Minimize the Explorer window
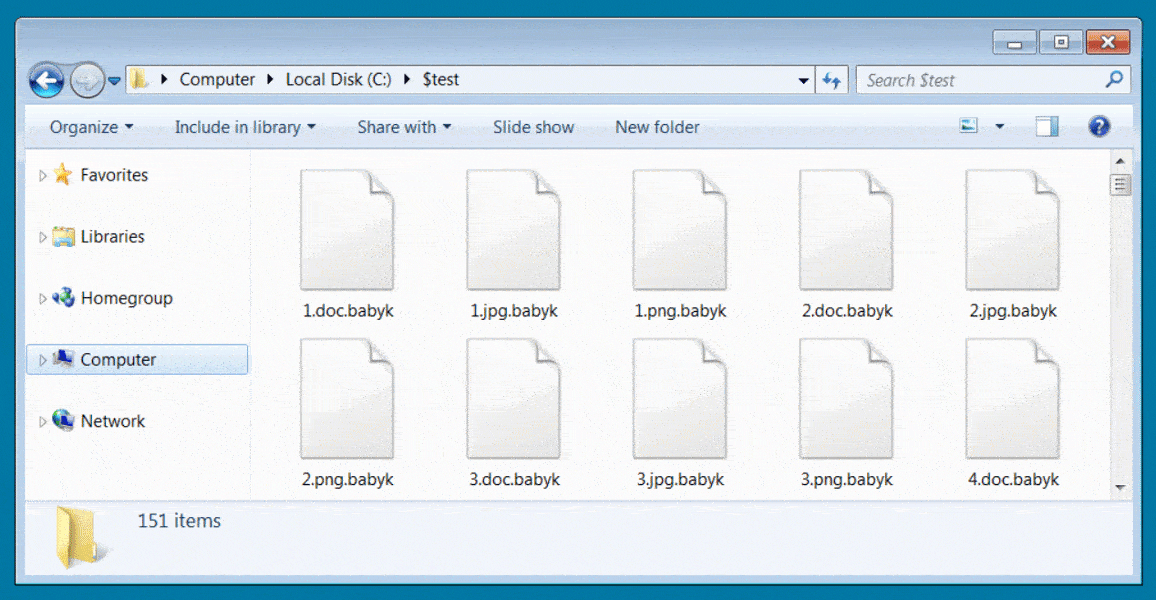The image size is (1156, 600). 1014,42
